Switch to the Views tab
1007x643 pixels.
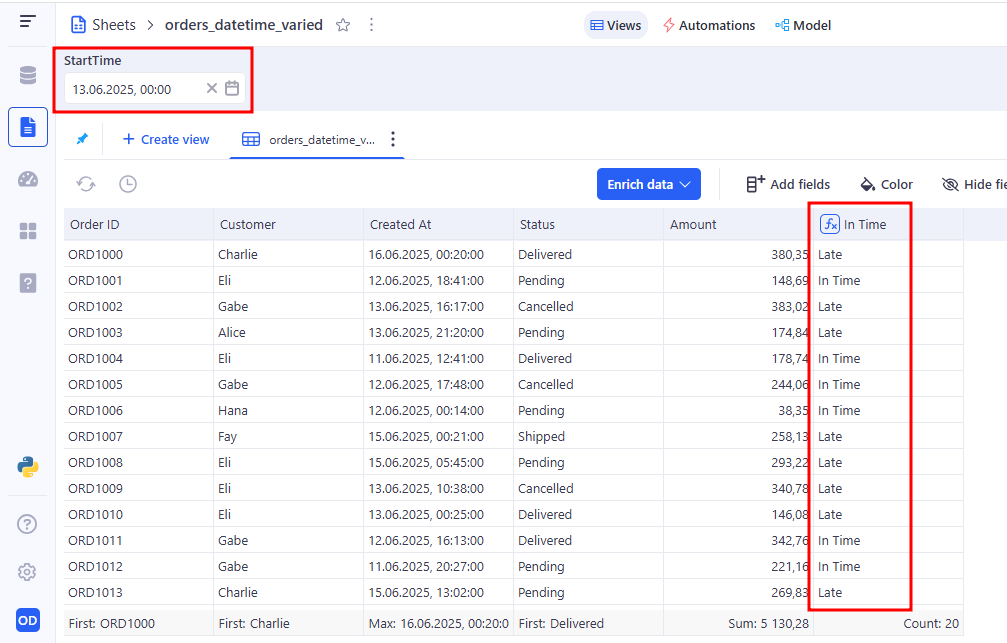[x=615, y=25]
